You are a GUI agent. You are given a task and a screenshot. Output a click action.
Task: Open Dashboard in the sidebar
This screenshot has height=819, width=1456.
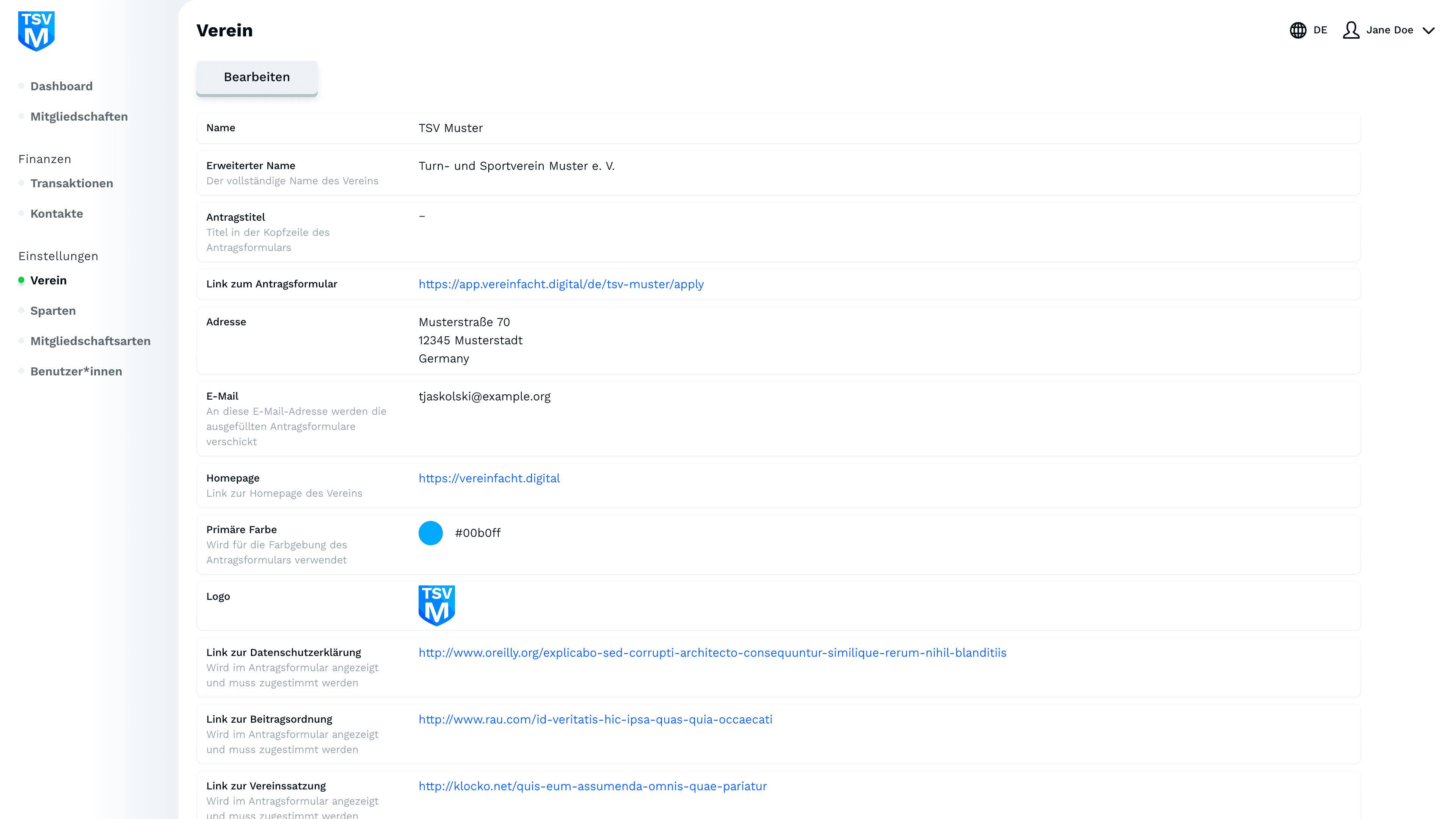[61, 86]
